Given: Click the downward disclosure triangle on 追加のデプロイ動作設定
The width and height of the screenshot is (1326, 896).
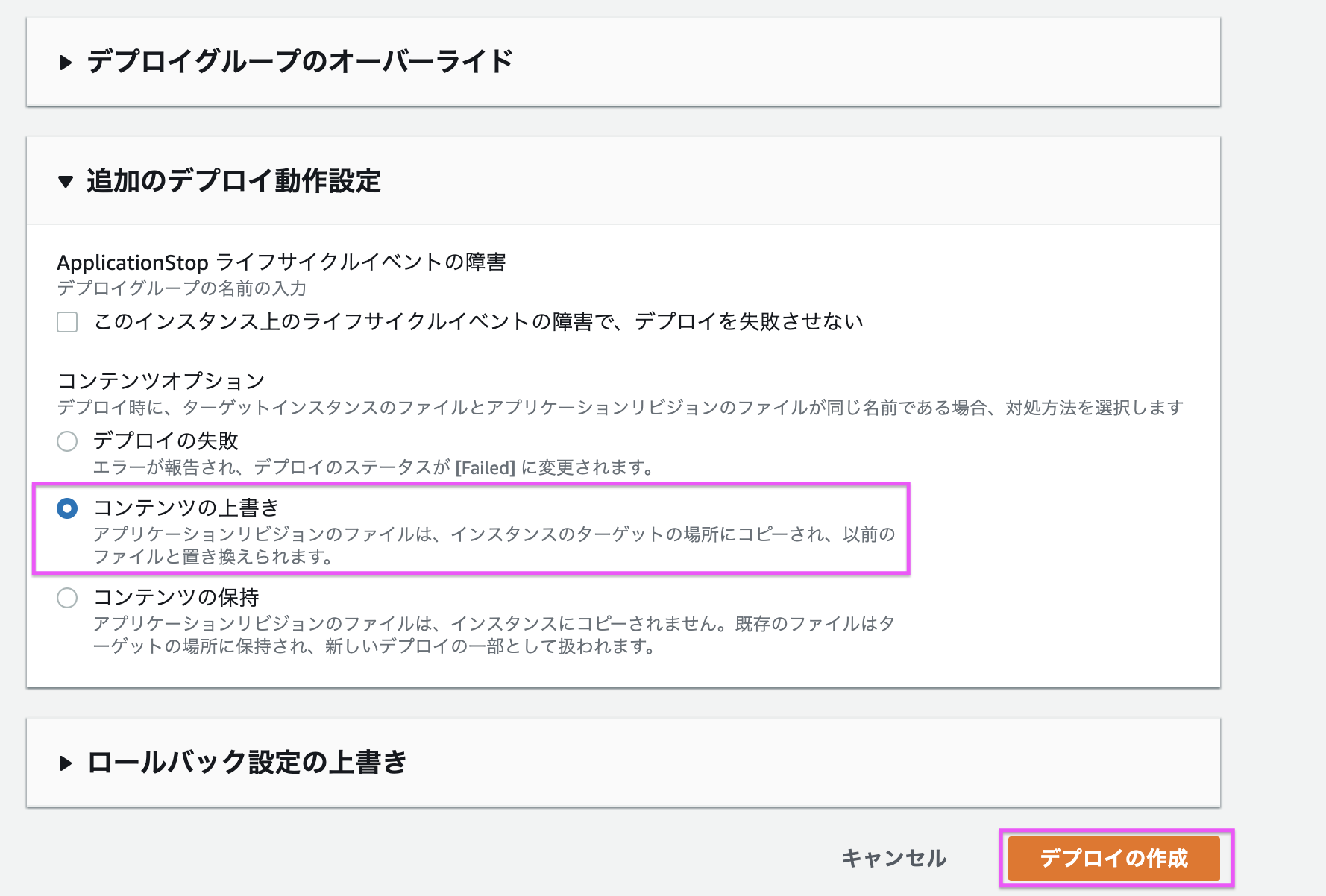Looking at the screenshot, I should click(x=66, y=180).
